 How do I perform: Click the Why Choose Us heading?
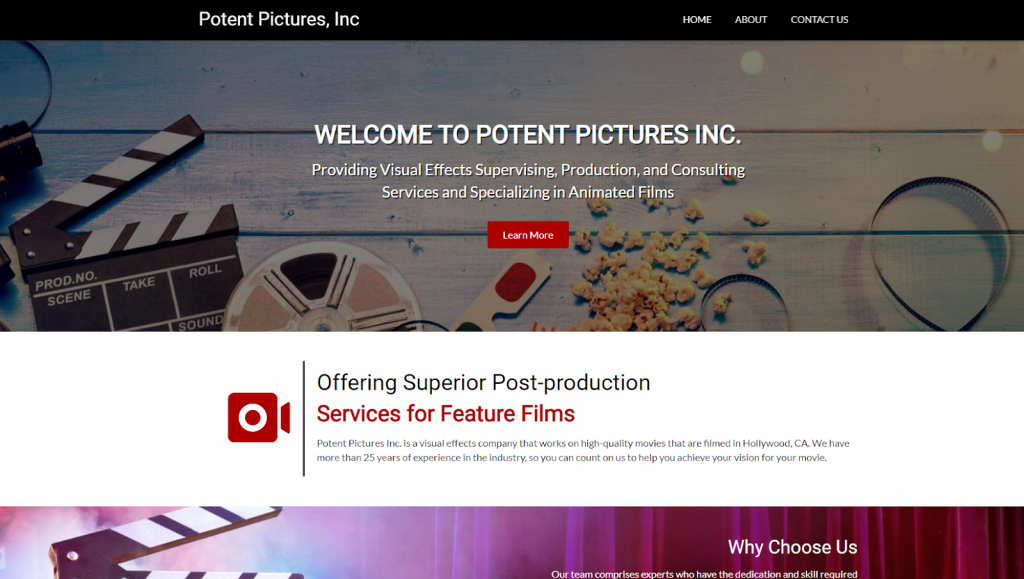[792, 547]
